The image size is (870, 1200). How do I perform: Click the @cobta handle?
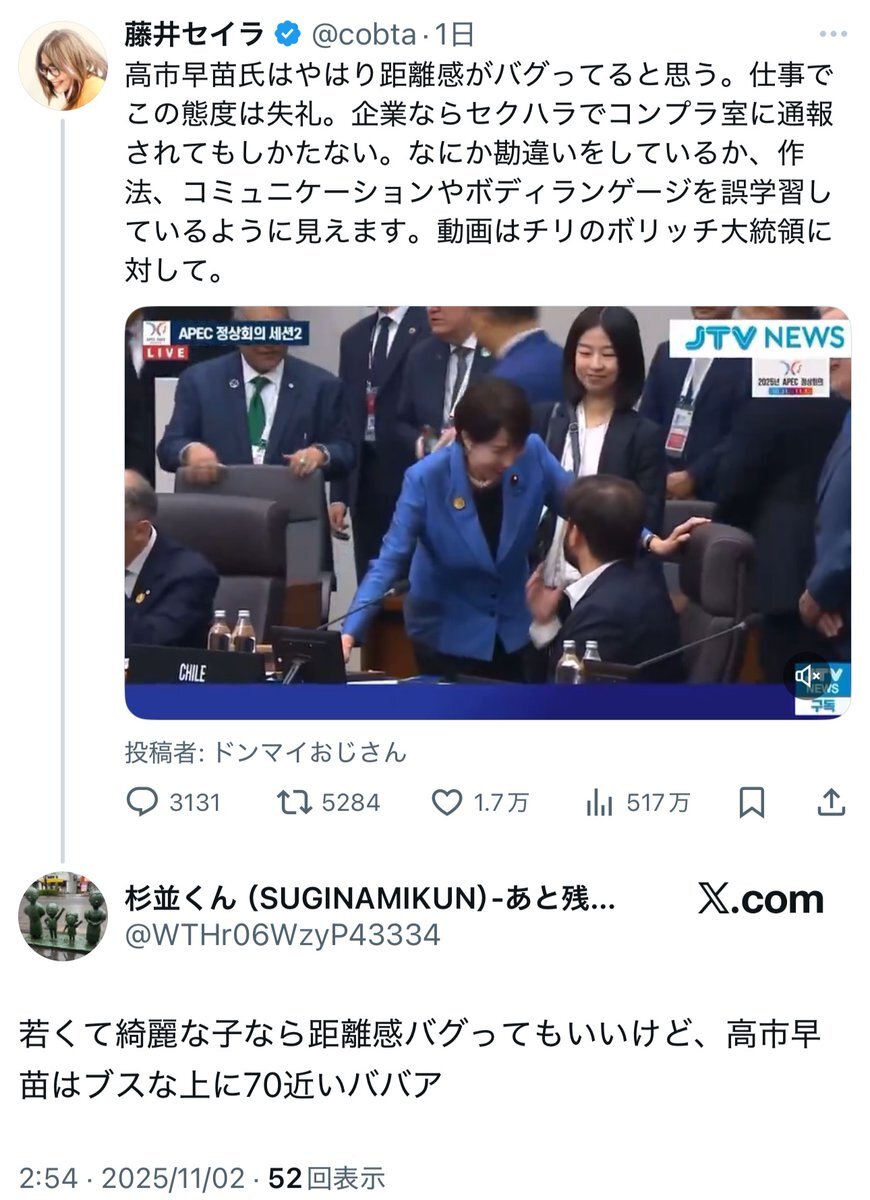(x=363, y=35)
